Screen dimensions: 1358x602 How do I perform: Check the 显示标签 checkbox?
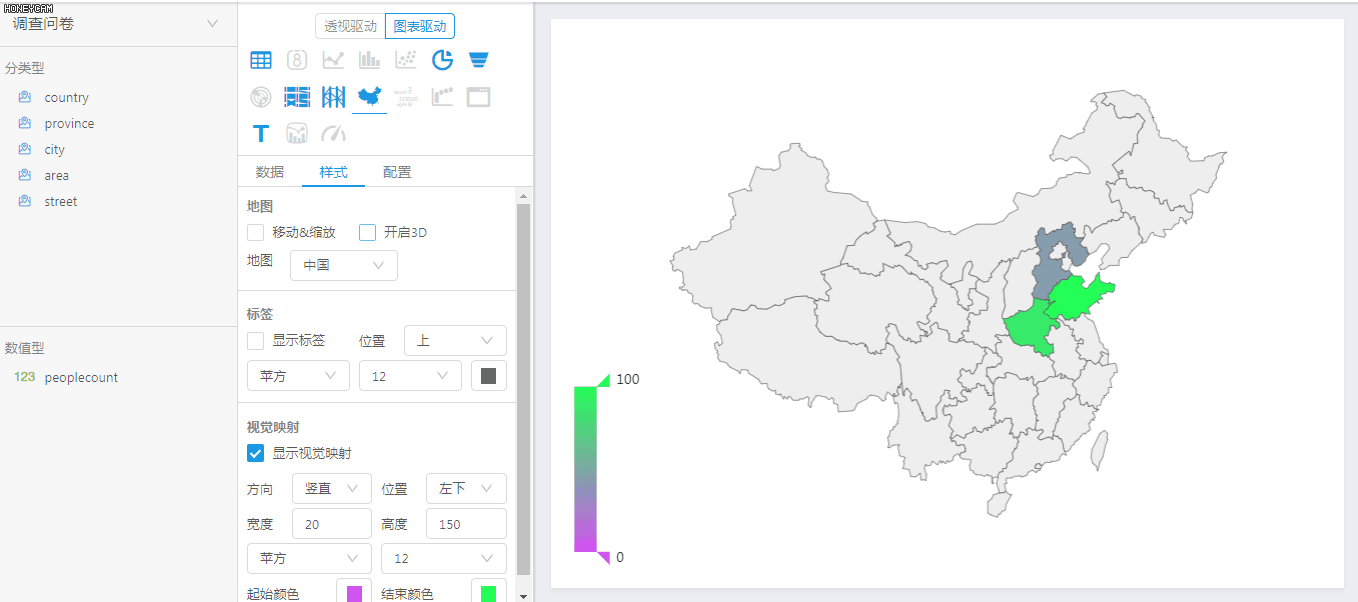256,340
